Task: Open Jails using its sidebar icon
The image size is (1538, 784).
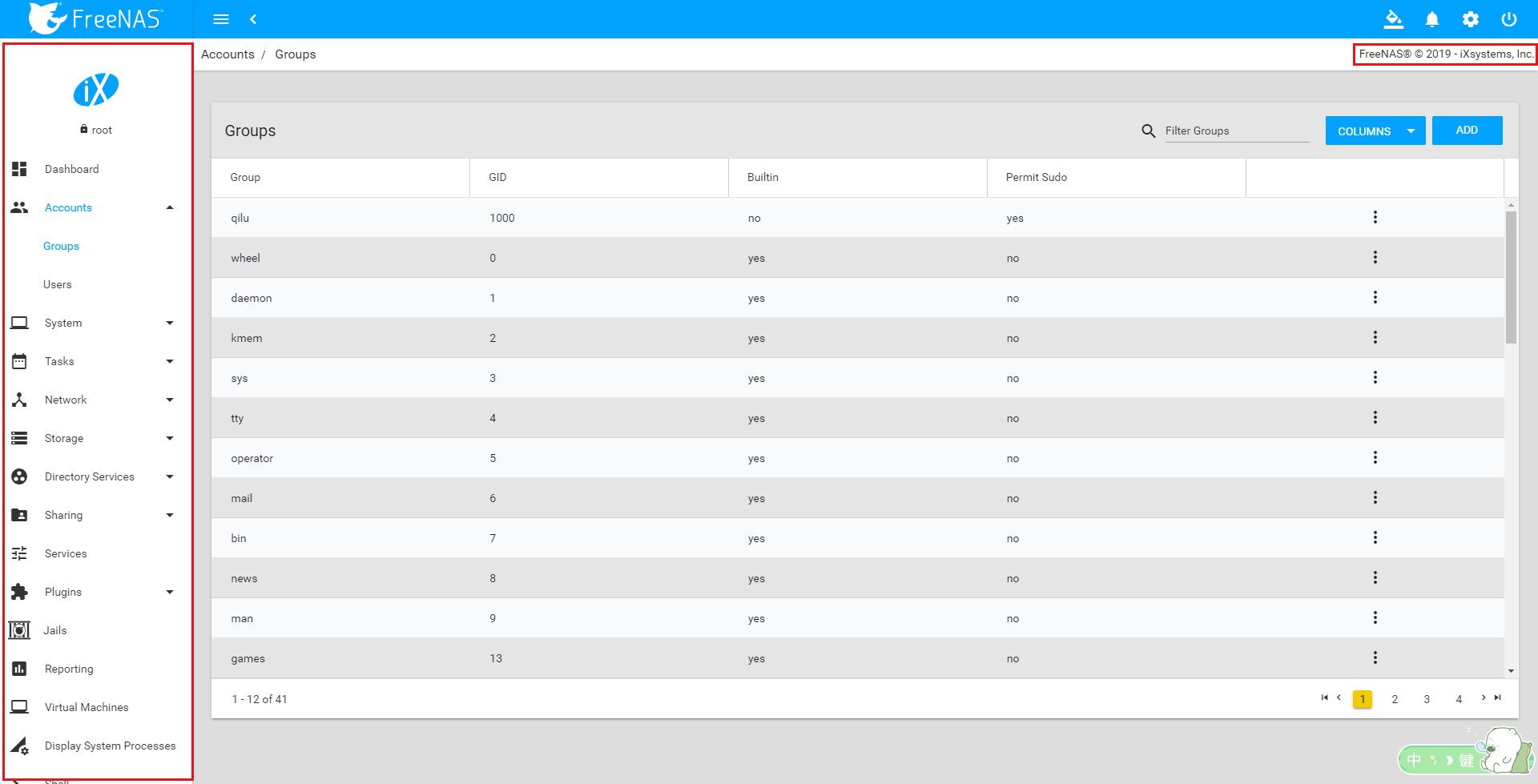Action: point(19,630)
